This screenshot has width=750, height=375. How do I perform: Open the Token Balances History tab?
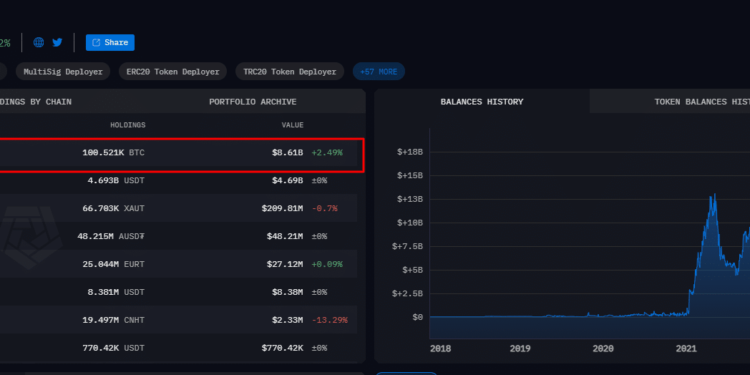point(702,101)
